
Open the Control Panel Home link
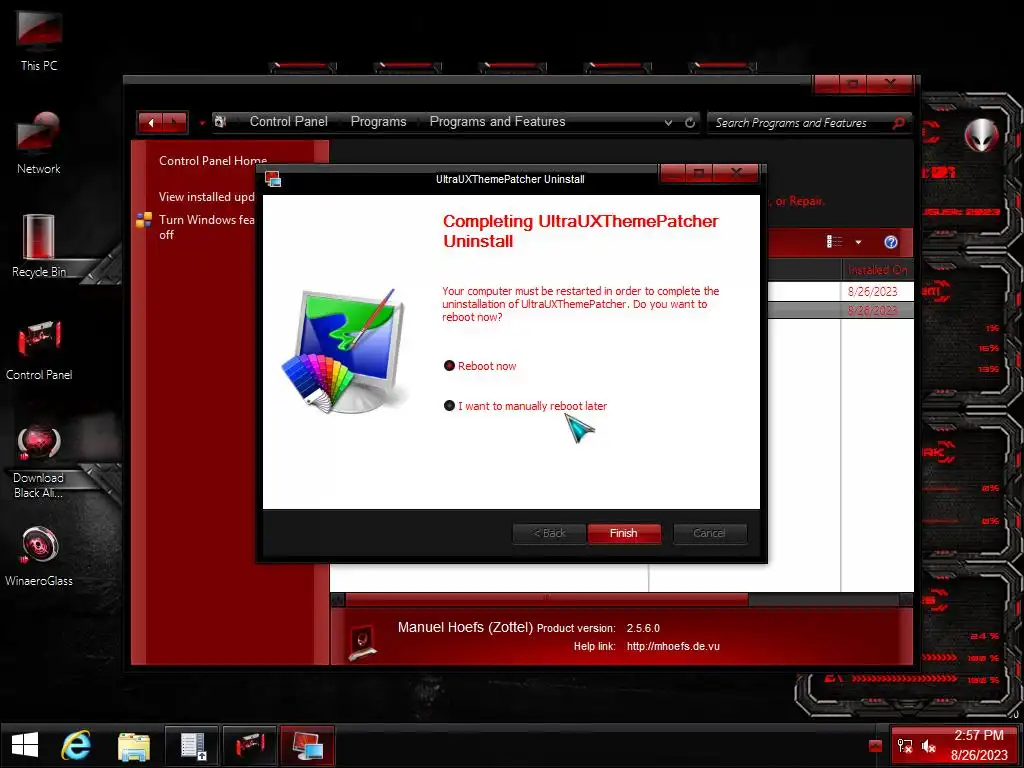(x=213, y=161)
